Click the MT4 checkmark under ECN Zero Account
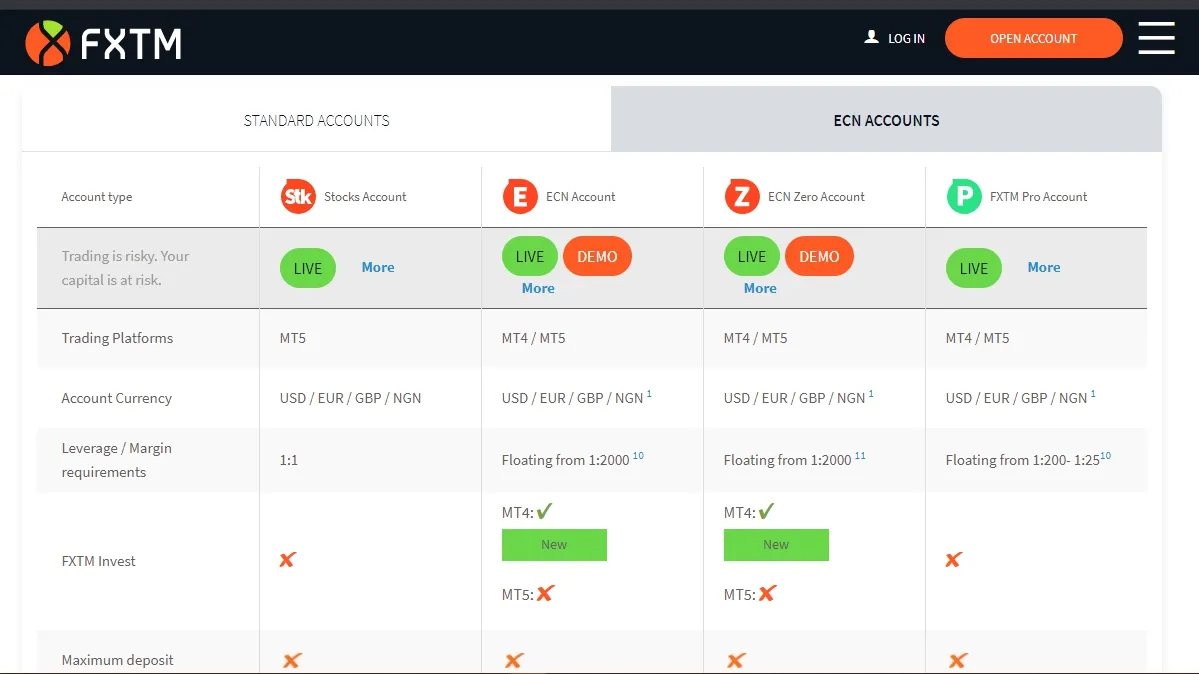 click(x=766, y=511)
